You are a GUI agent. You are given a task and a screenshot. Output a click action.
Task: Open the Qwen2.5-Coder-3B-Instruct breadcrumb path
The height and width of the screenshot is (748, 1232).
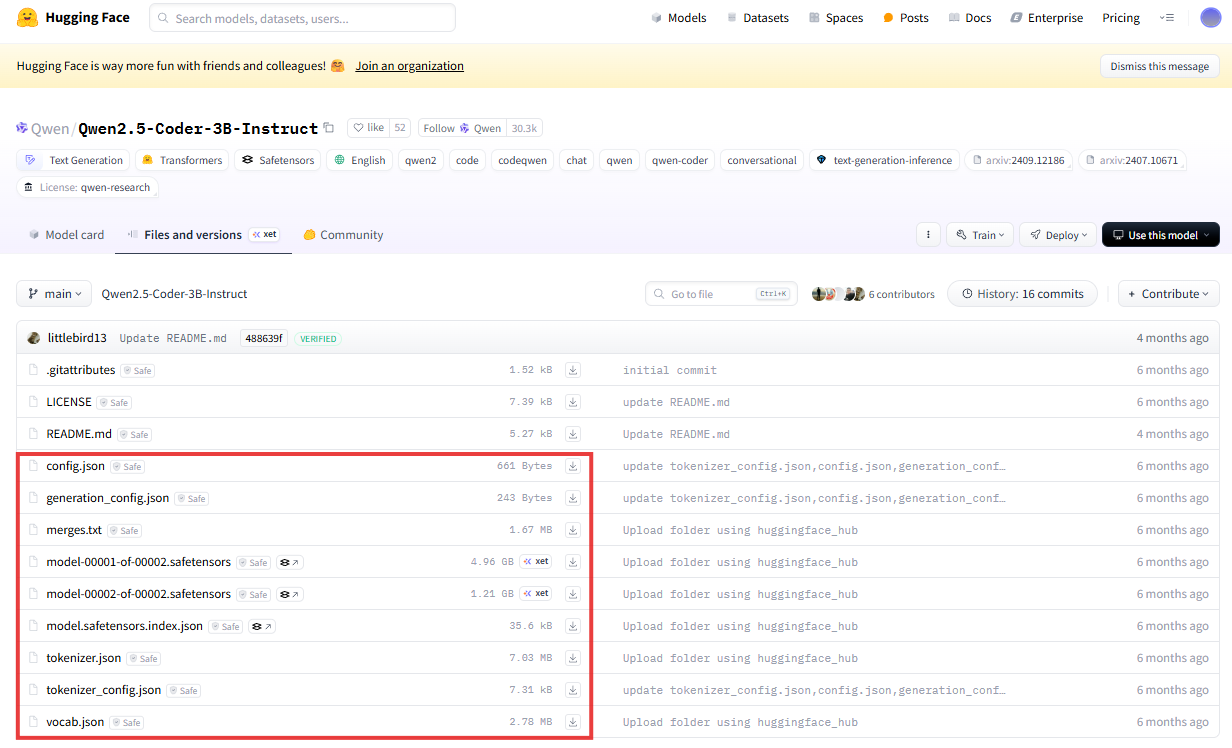pos(174,294)
